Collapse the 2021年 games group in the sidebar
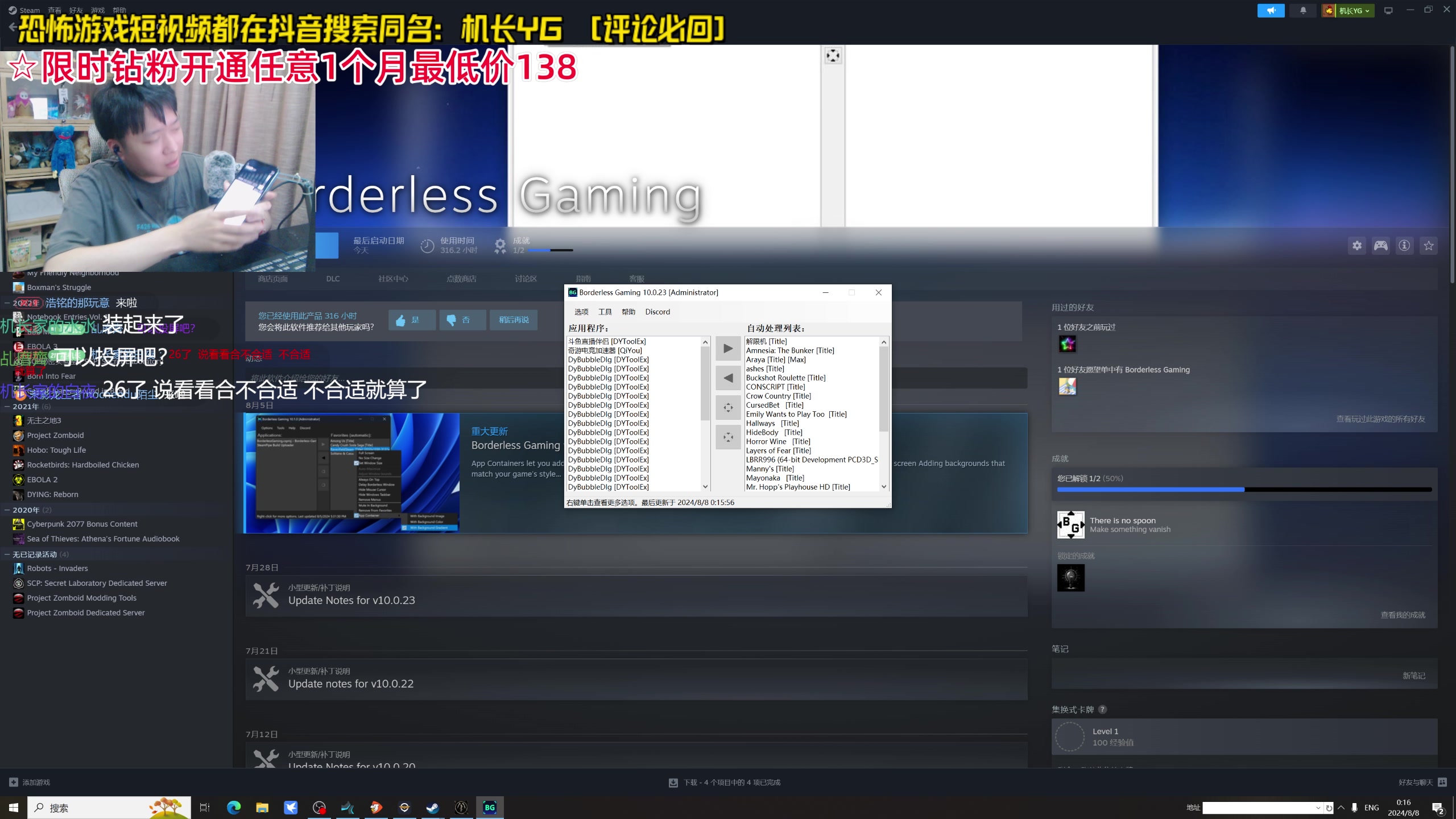 pyautogui.click(x=8, y=406)
